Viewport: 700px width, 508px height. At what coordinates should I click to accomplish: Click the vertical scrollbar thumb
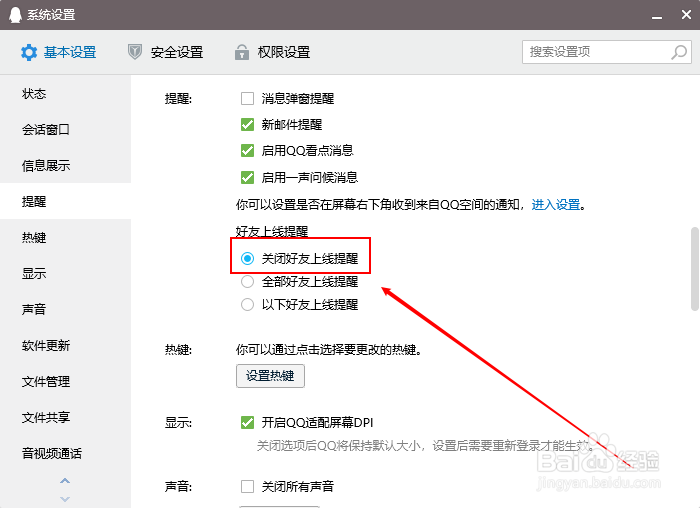pos(695,269)
